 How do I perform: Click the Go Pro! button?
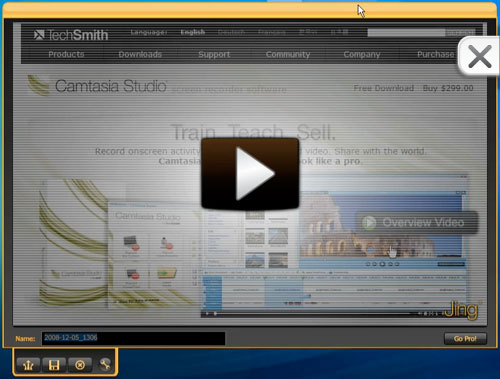click(465, 339)
